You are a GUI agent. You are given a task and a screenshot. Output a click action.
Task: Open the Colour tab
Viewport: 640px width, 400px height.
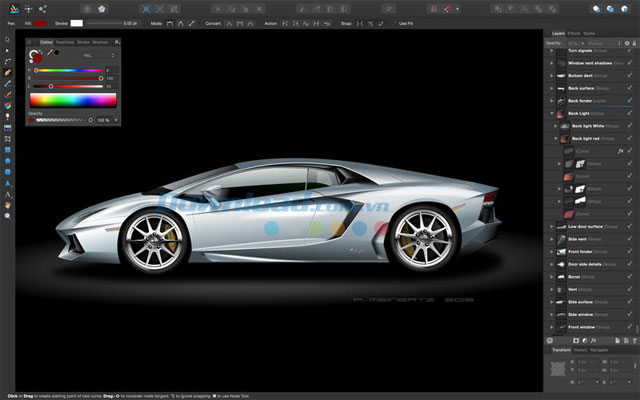(46, 42)
